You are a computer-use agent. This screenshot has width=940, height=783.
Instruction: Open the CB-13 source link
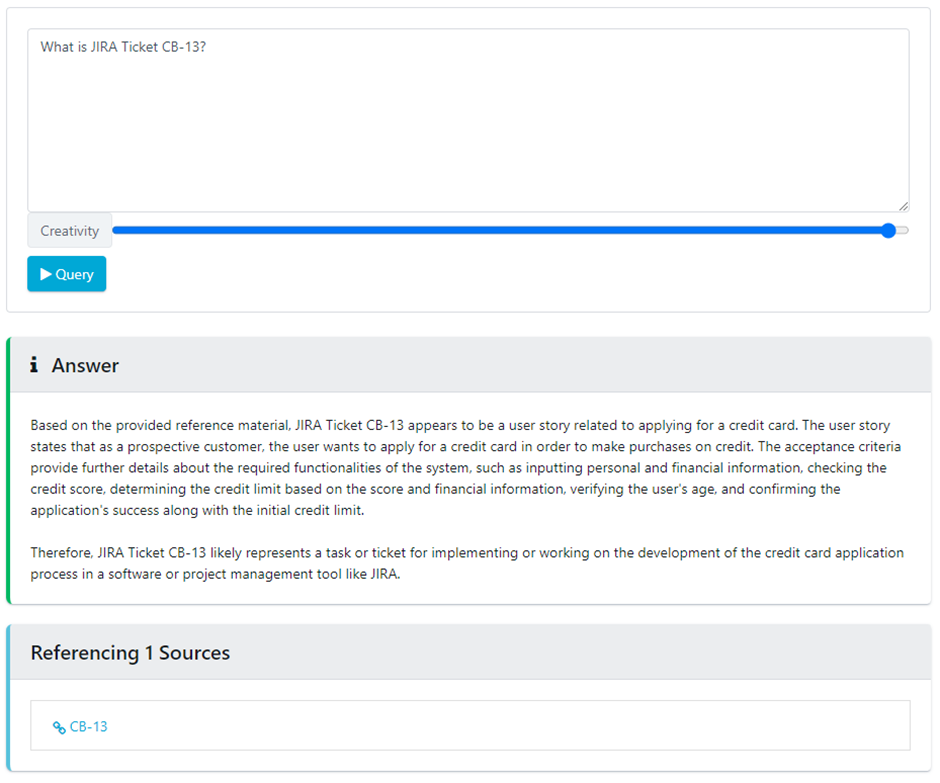coord(88,727)
